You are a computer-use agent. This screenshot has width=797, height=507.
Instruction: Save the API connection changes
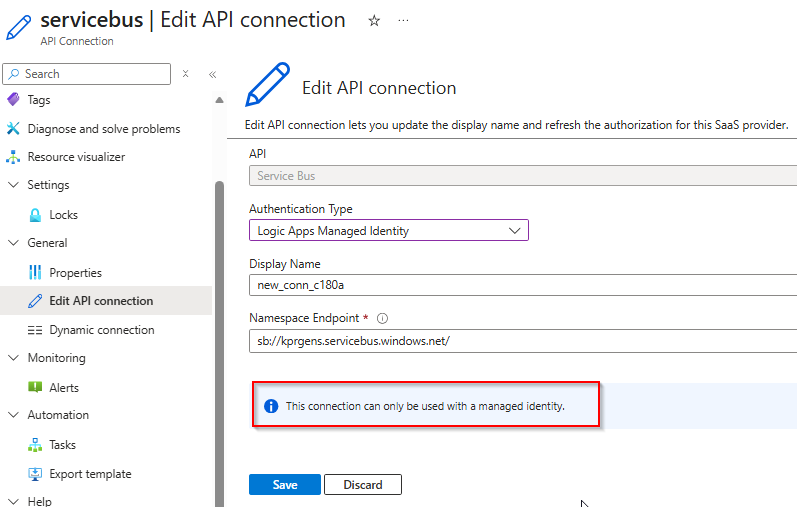[x=285, y=485]
